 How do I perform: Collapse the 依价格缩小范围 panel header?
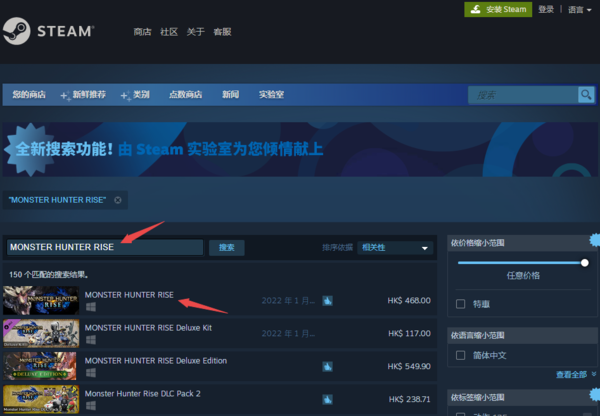click(522, 243)
